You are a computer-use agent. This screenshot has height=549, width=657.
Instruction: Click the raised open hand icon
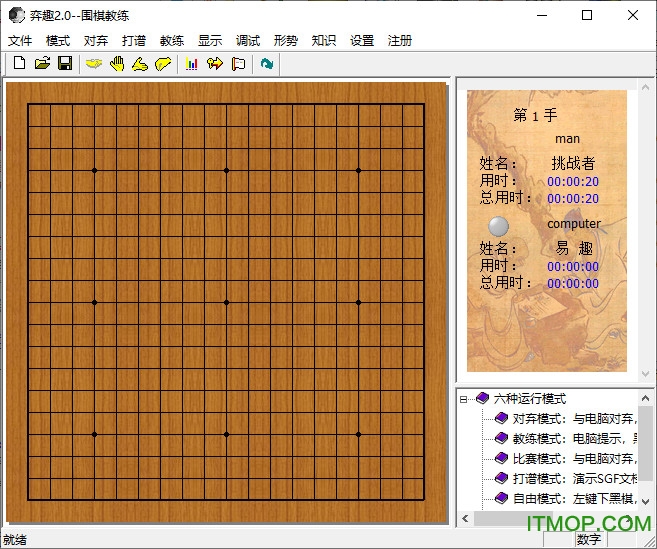[117, 64]
